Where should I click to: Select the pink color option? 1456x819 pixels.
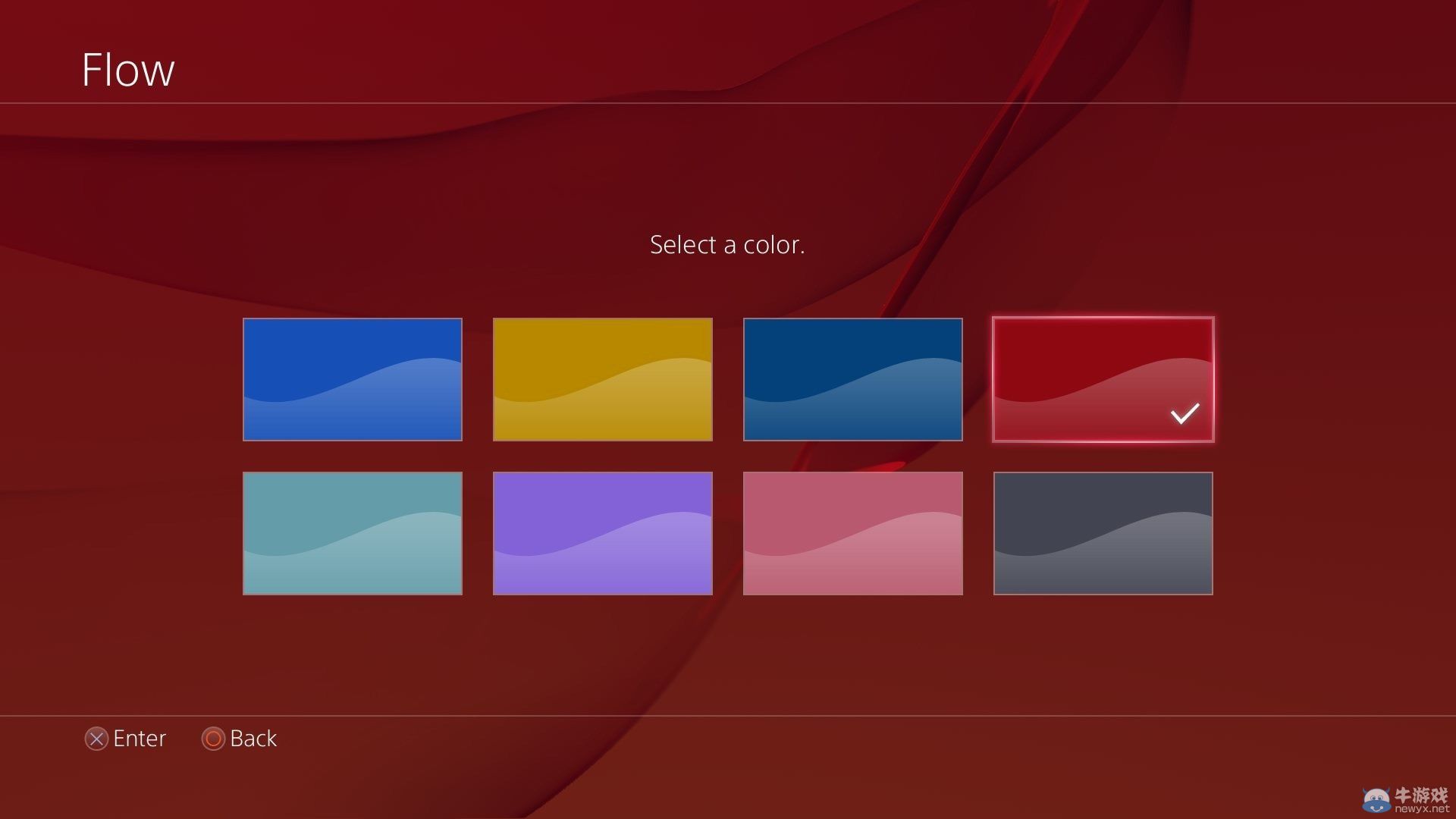tap(852, 532)
